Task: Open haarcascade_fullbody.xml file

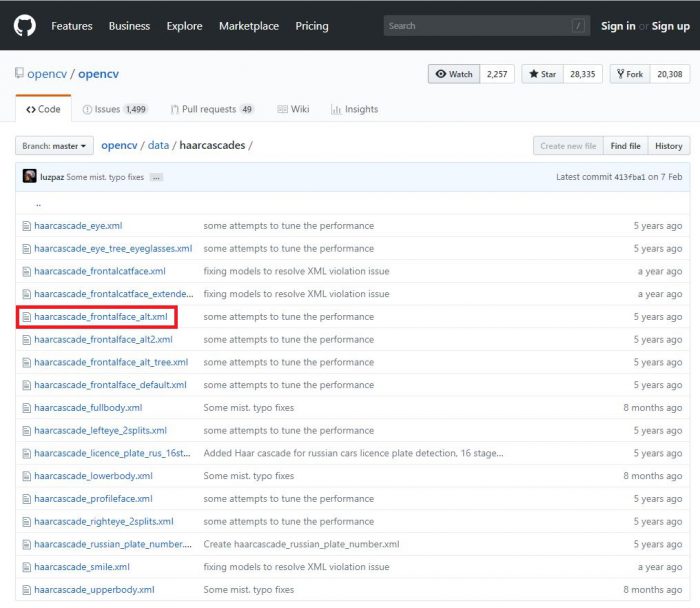Action: coord(88,408)
